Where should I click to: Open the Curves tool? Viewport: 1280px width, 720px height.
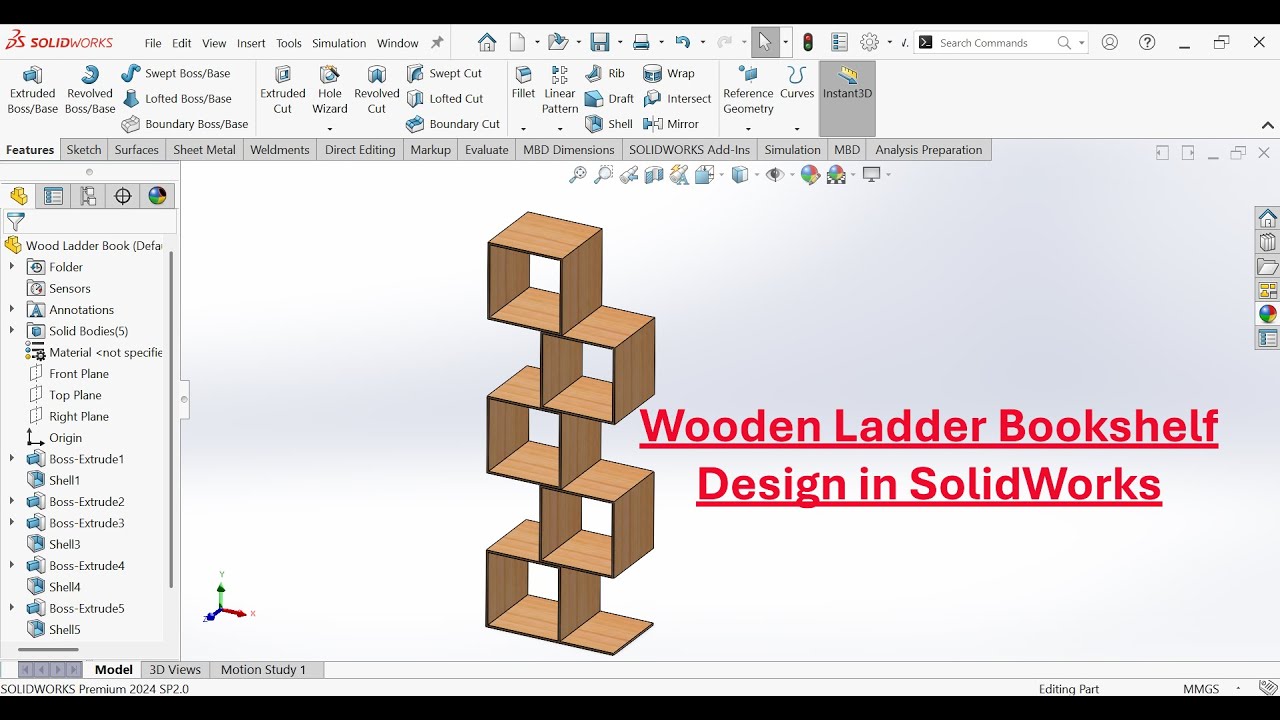797,84
